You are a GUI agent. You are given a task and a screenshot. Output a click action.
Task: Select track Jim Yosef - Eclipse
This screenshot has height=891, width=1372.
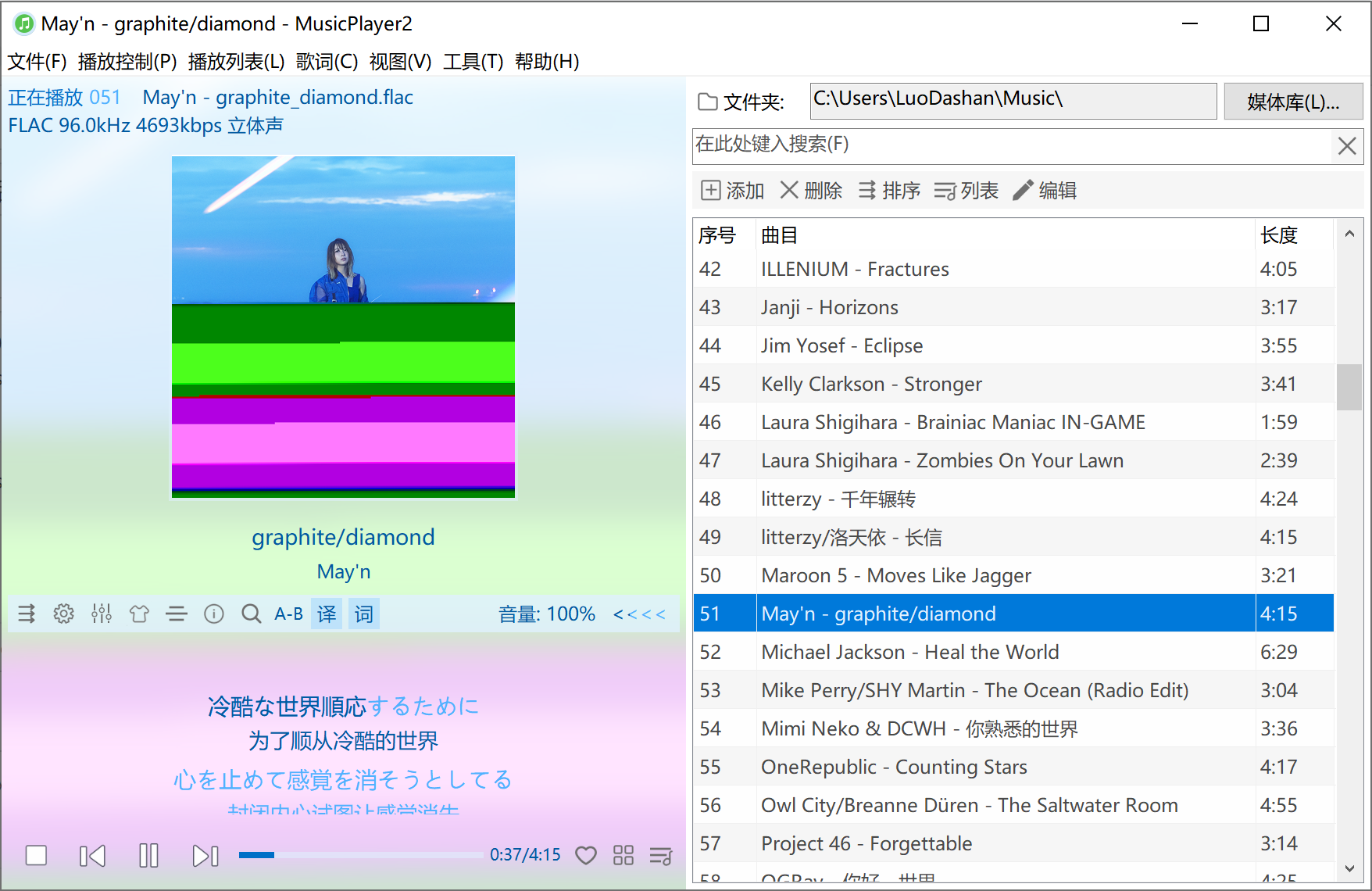[1013, 345]
